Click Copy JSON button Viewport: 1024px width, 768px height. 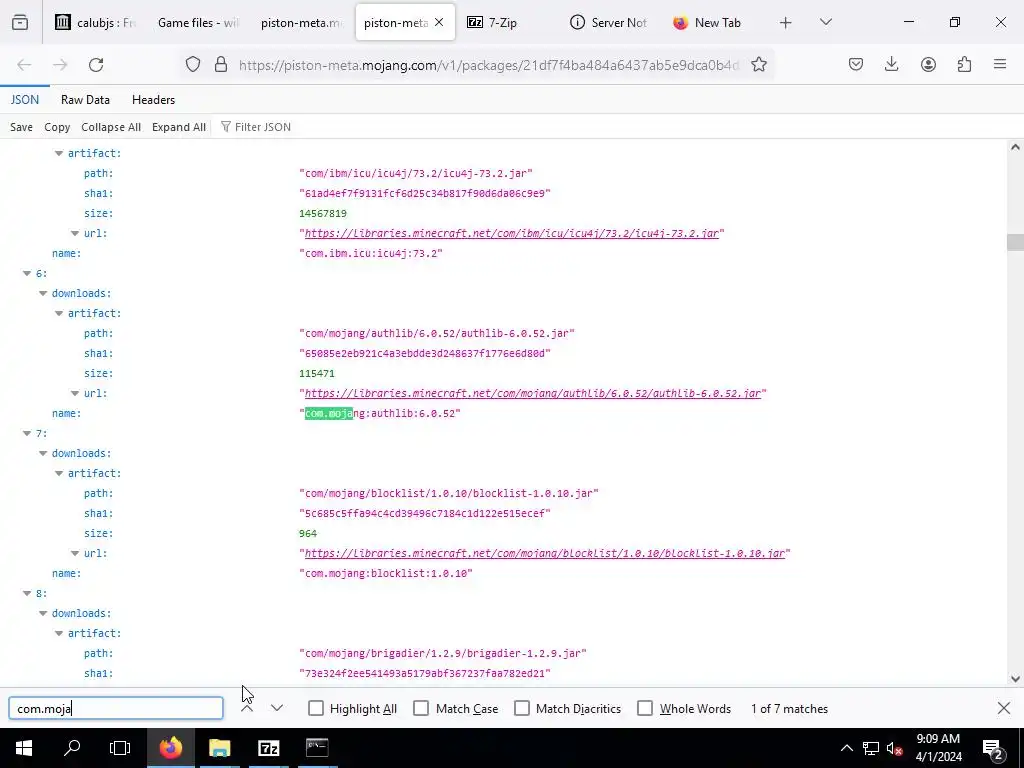tap(57, 127)
